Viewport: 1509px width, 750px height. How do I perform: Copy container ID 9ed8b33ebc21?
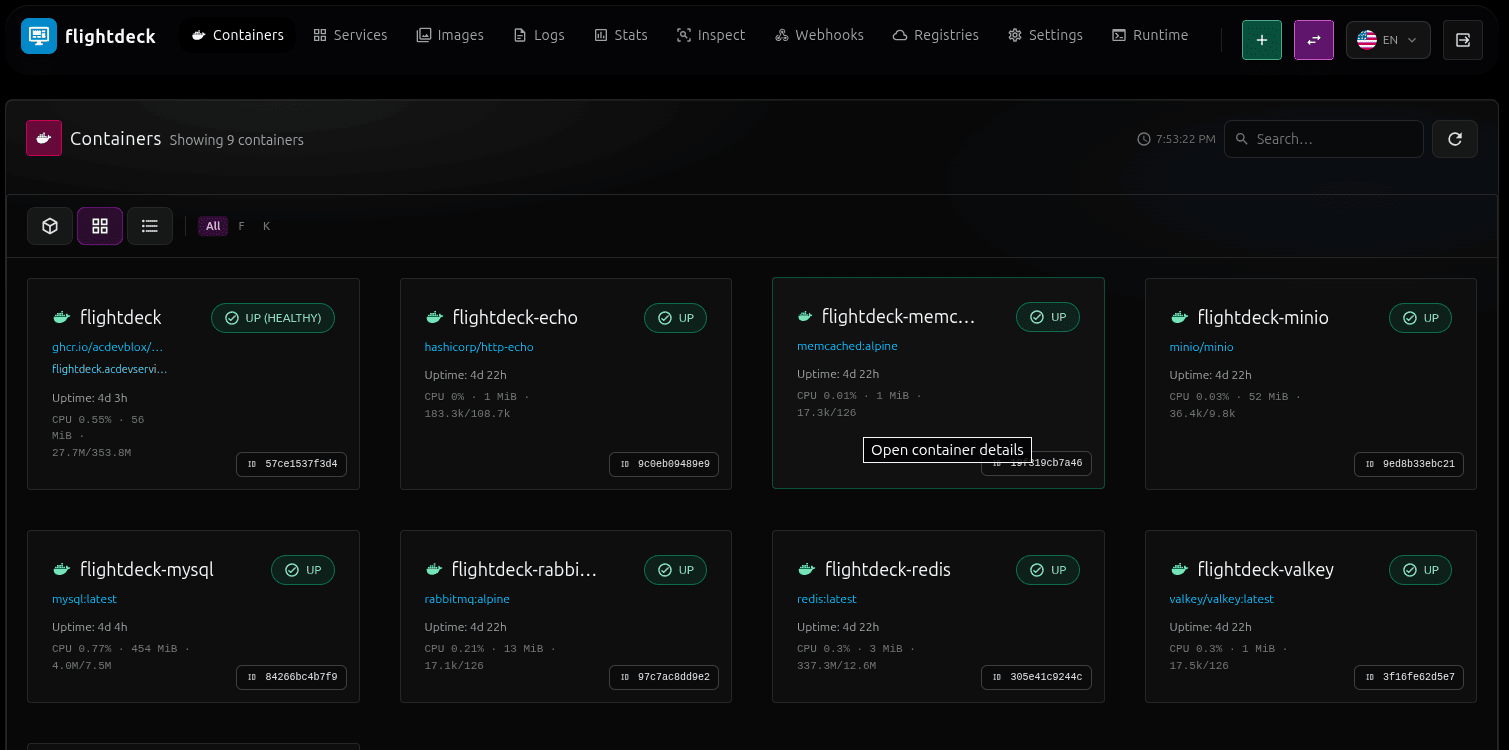coord(1409,464)
